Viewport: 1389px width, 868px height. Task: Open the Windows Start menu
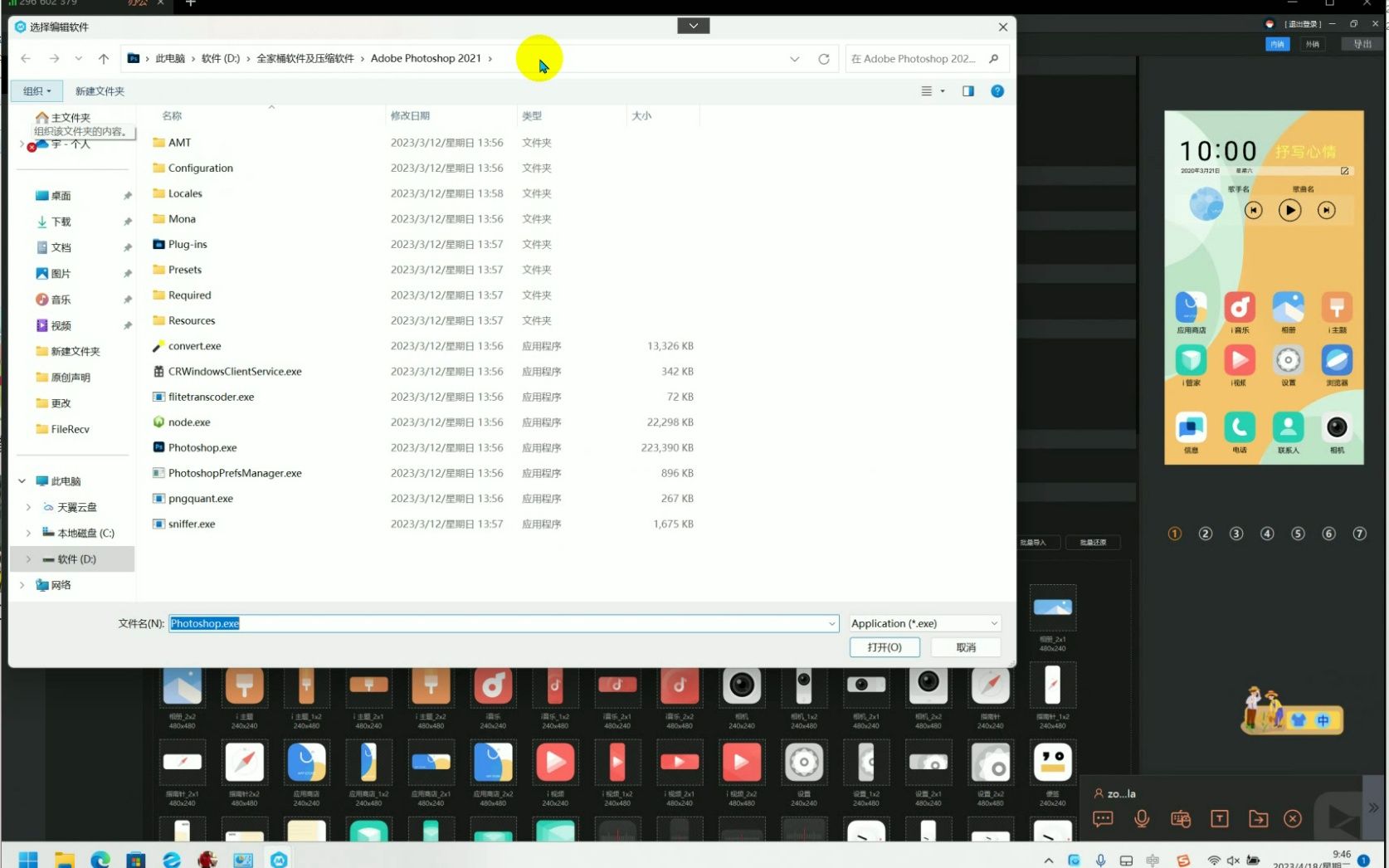click(x=28, y=860)
